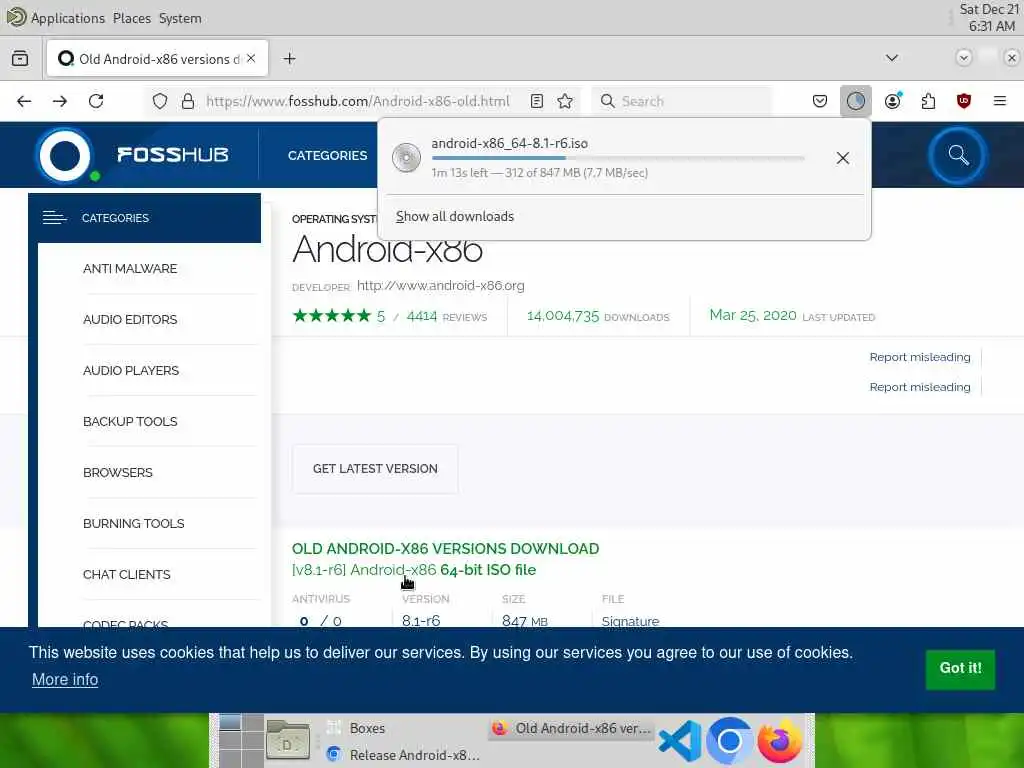
Task: Accept cookies with Got it! button
Action: click(x=960, y=669)
